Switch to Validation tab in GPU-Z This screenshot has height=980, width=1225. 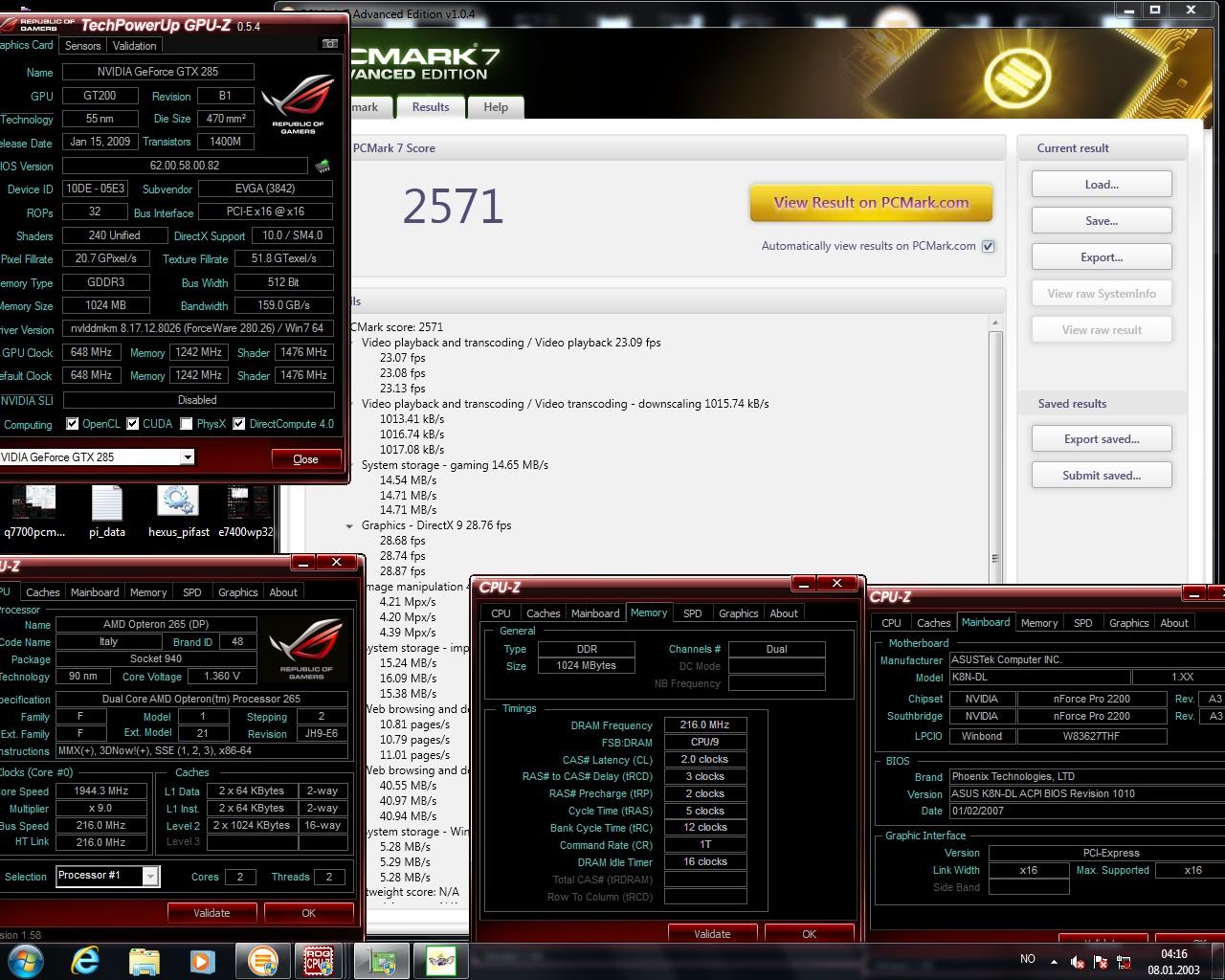click(134, 45)
